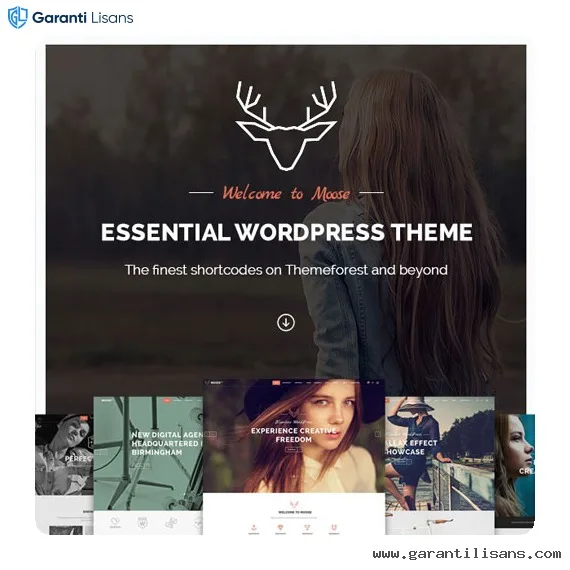The height and width of the screenshot is (570, 570).
Task: Open the black-and-white 'Perfect' demo thumbnail
Action: pyautogui.click(x=64, y=474)
